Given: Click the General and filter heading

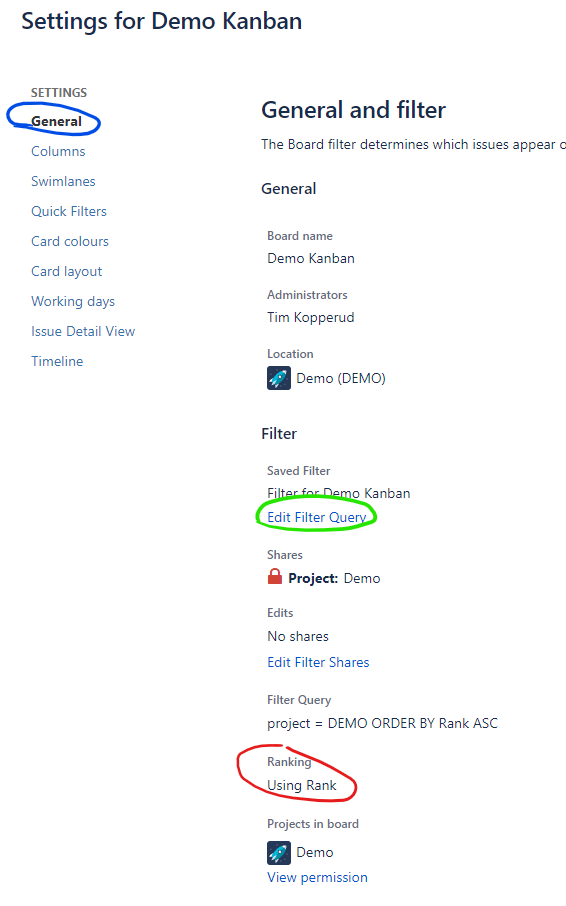Looking at the screenshot, I should tap(353, 110).
